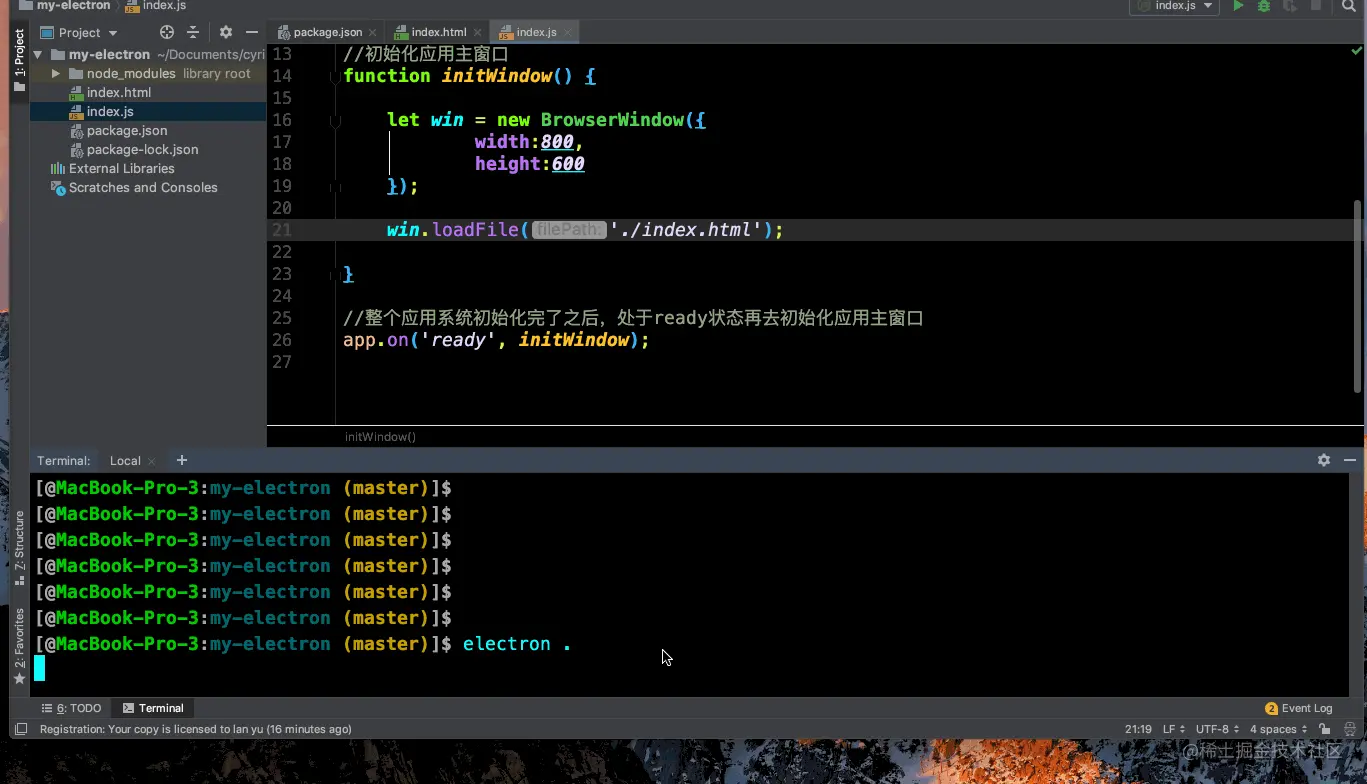Open the 4 spaces indent selector

coord(1279,729)
